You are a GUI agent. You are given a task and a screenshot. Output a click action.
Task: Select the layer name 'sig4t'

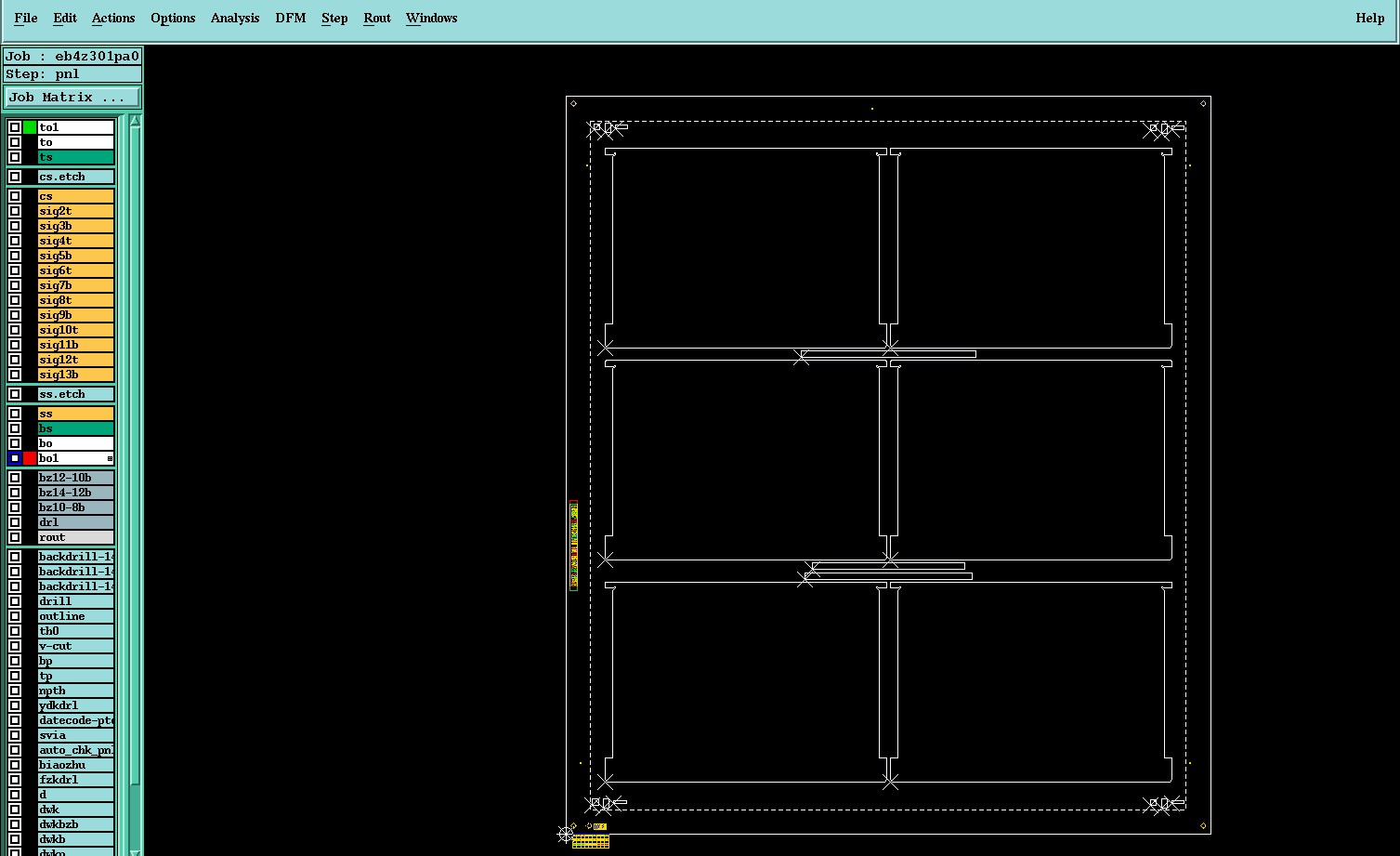(75, 241)
